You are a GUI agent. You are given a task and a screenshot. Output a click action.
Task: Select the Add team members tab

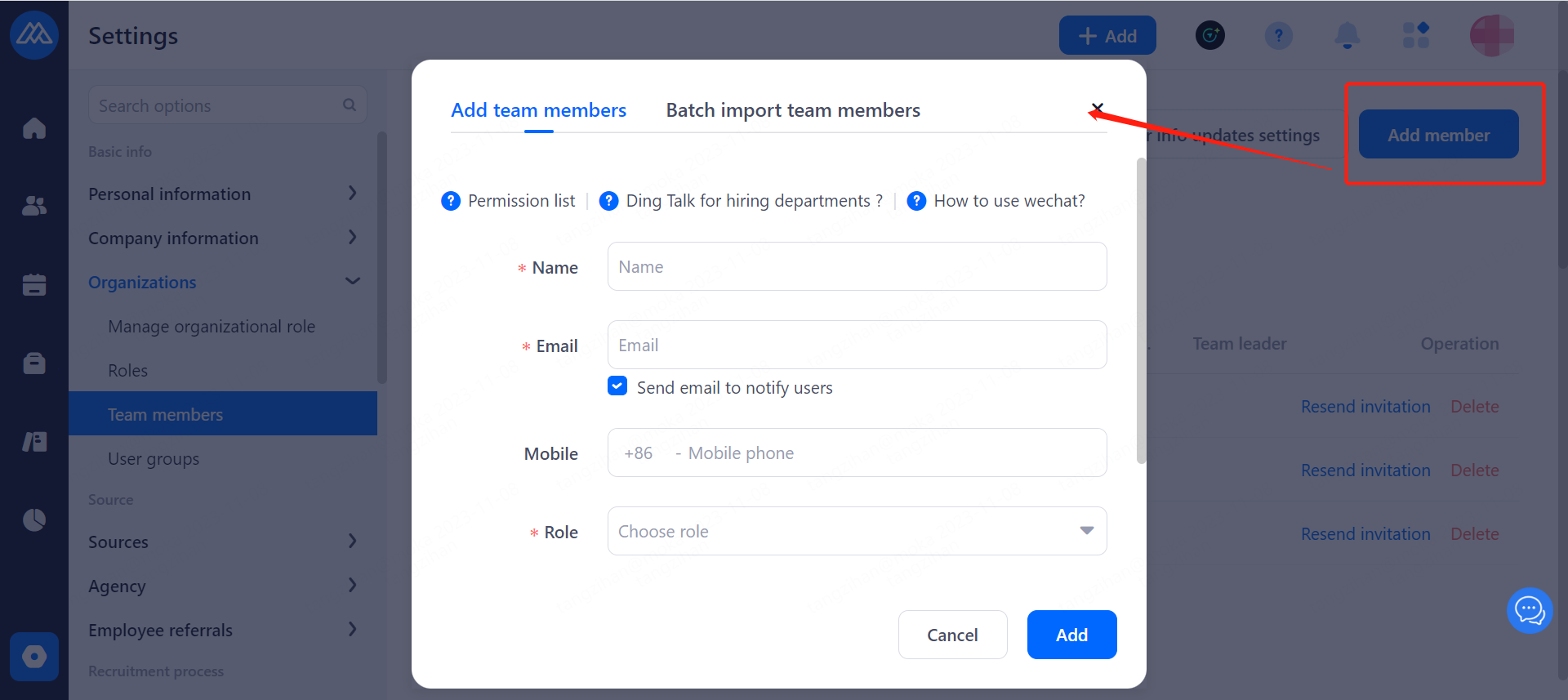538,110
